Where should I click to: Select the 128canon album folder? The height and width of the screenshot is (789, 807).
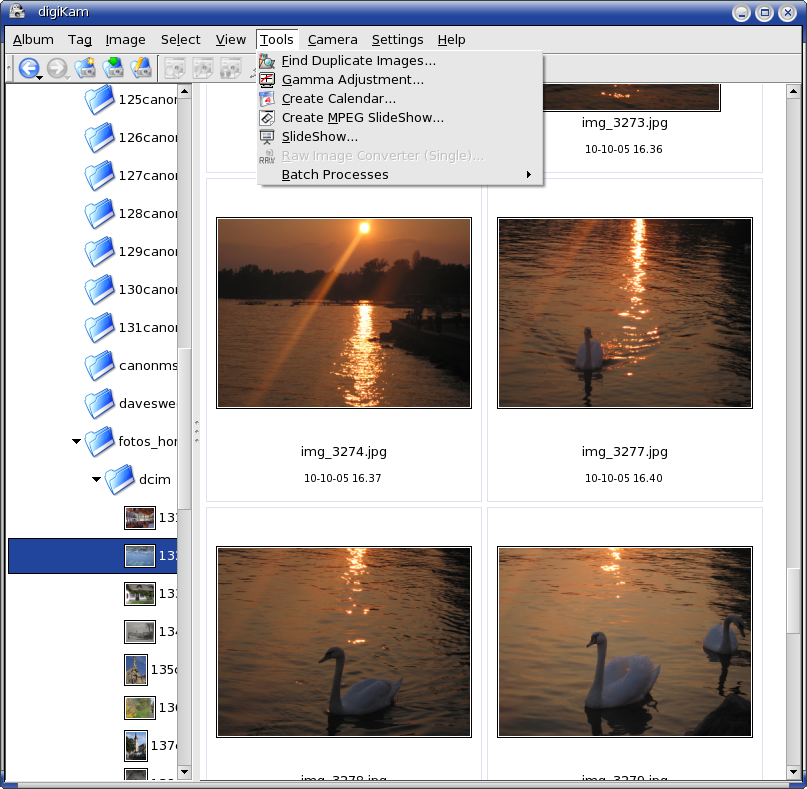131,213
